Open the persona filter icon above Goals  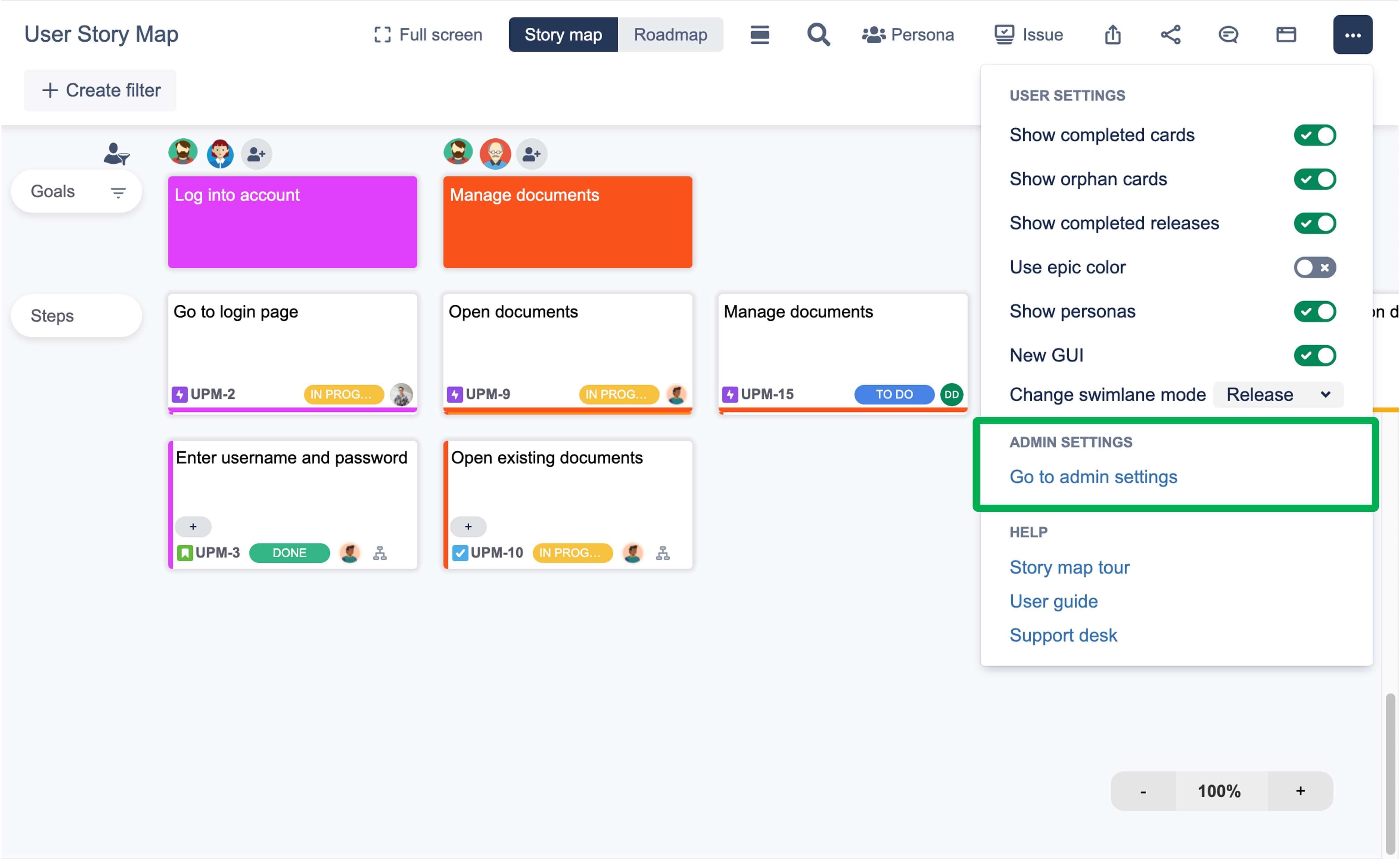click(x=117, y=153)
